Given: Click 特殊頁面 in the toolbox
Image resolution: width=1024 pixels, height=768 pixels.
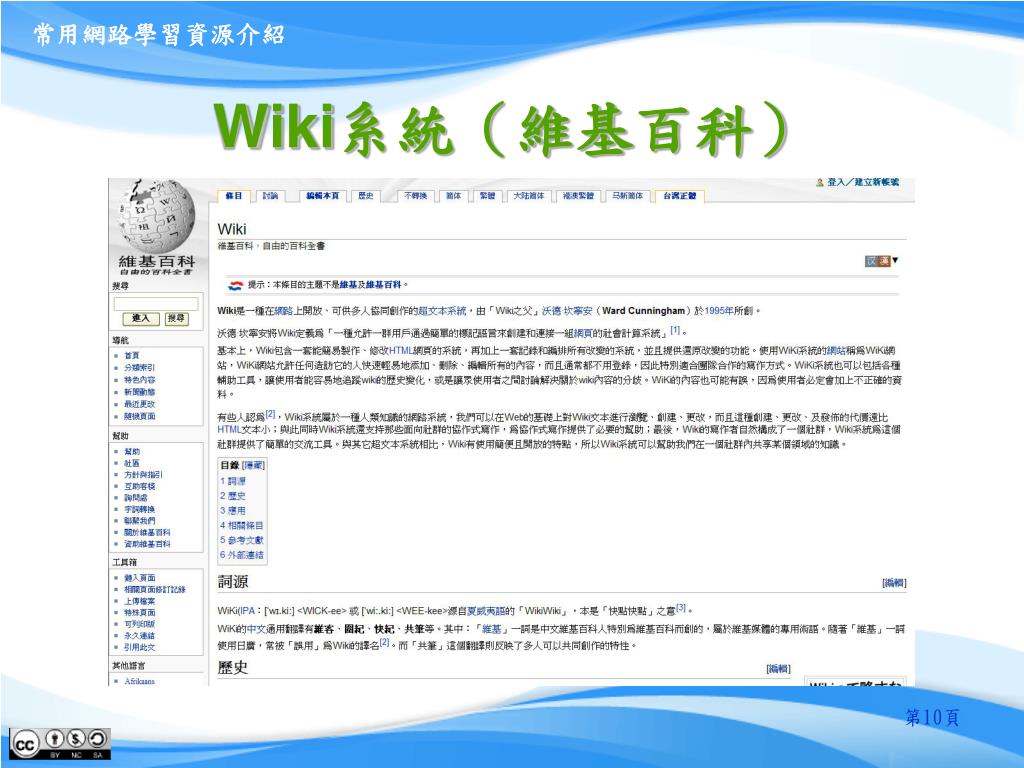Looking at the screenshot, I should (140, 613).
